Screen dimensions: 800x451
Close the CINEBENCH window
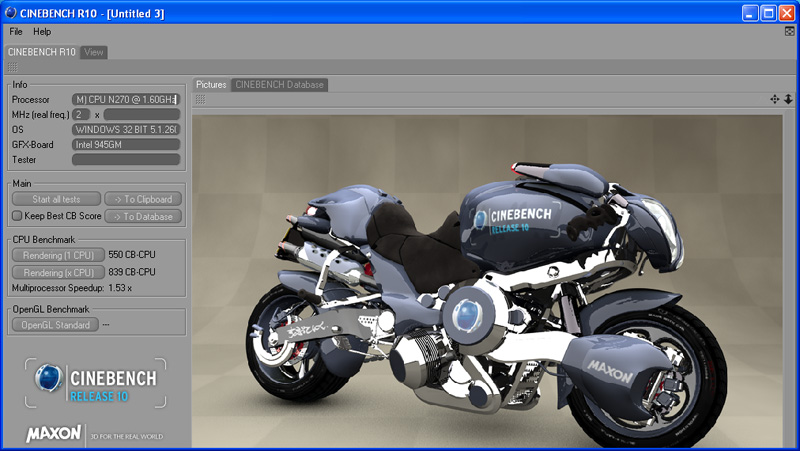787,13
